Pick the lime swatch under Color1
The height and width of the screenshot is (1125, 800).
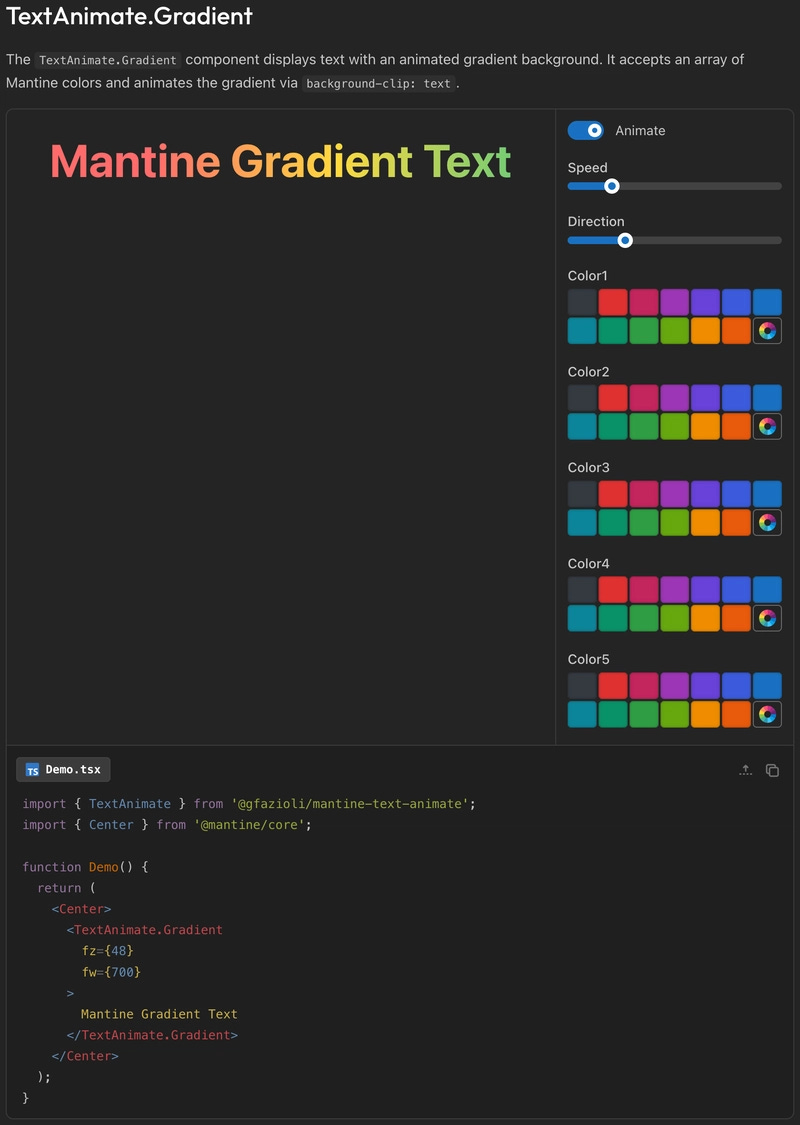[674, 331]
